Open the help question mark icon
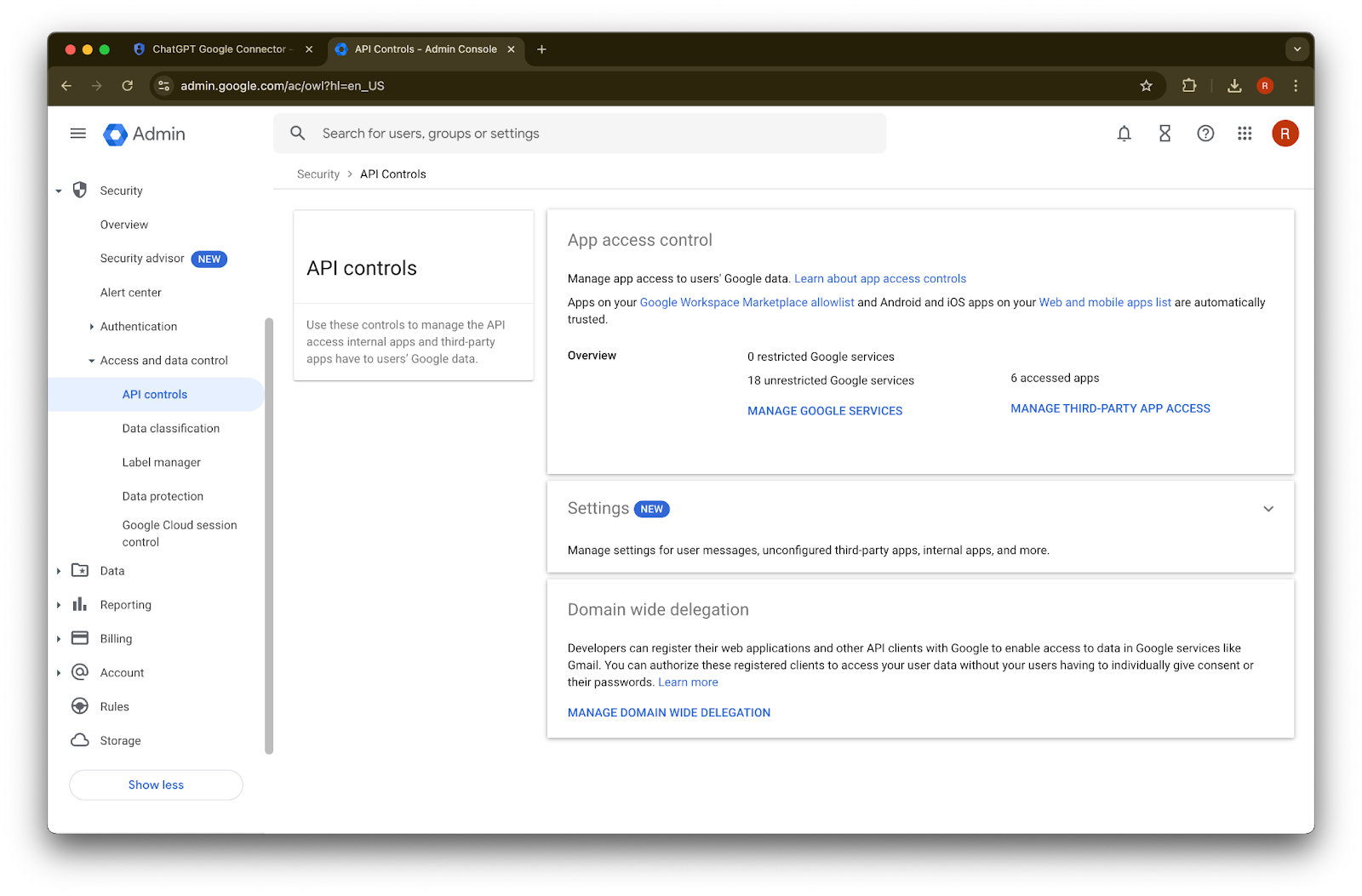 1205,134
